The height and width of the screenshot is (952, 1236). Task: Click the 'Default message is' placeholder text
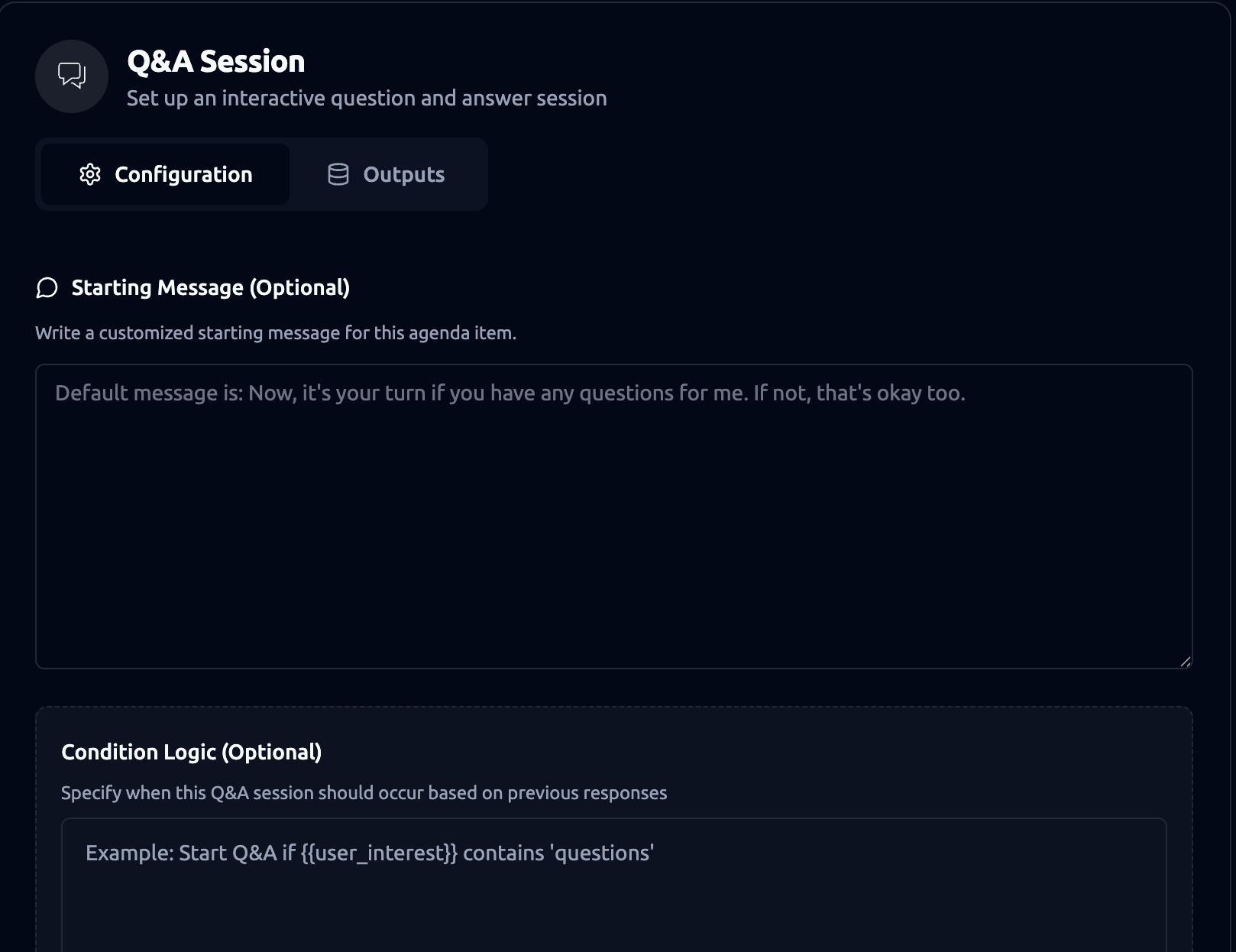pyautogui.click(x=510, y=393)
